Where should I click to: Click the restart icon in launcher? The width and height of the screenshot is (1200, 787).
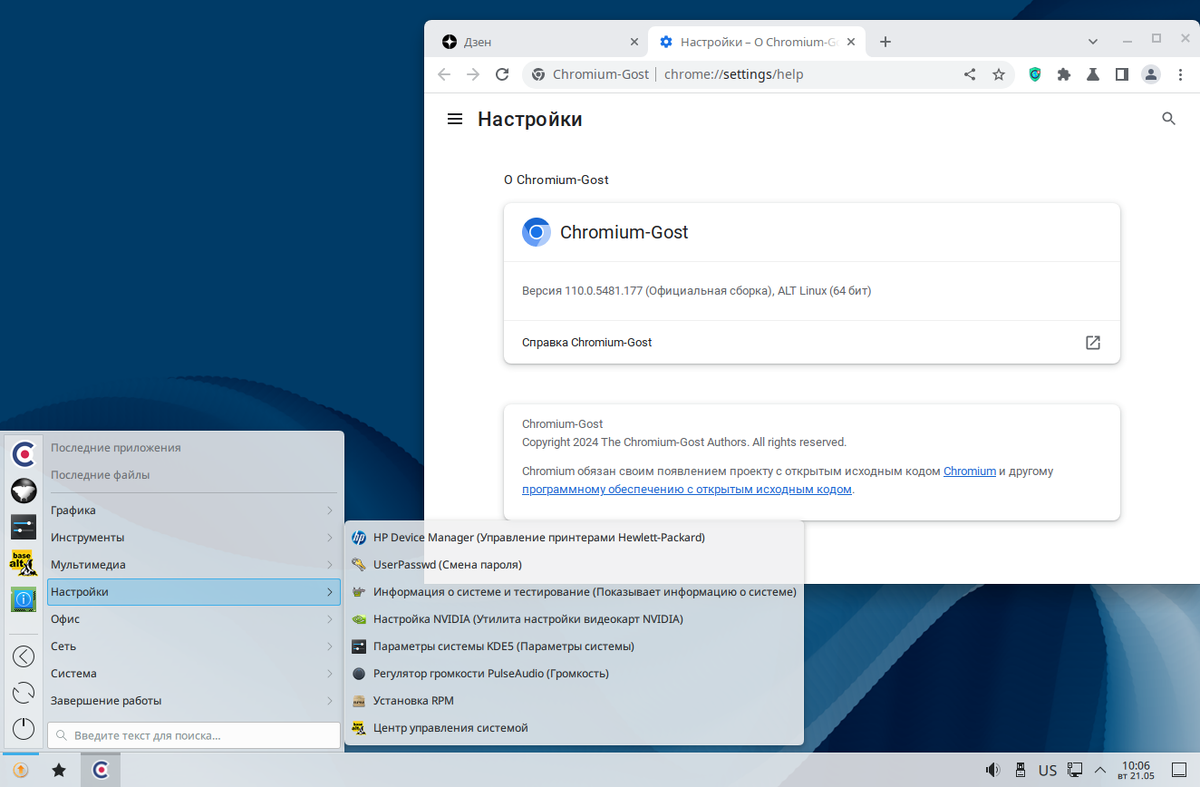click(23, 693)
